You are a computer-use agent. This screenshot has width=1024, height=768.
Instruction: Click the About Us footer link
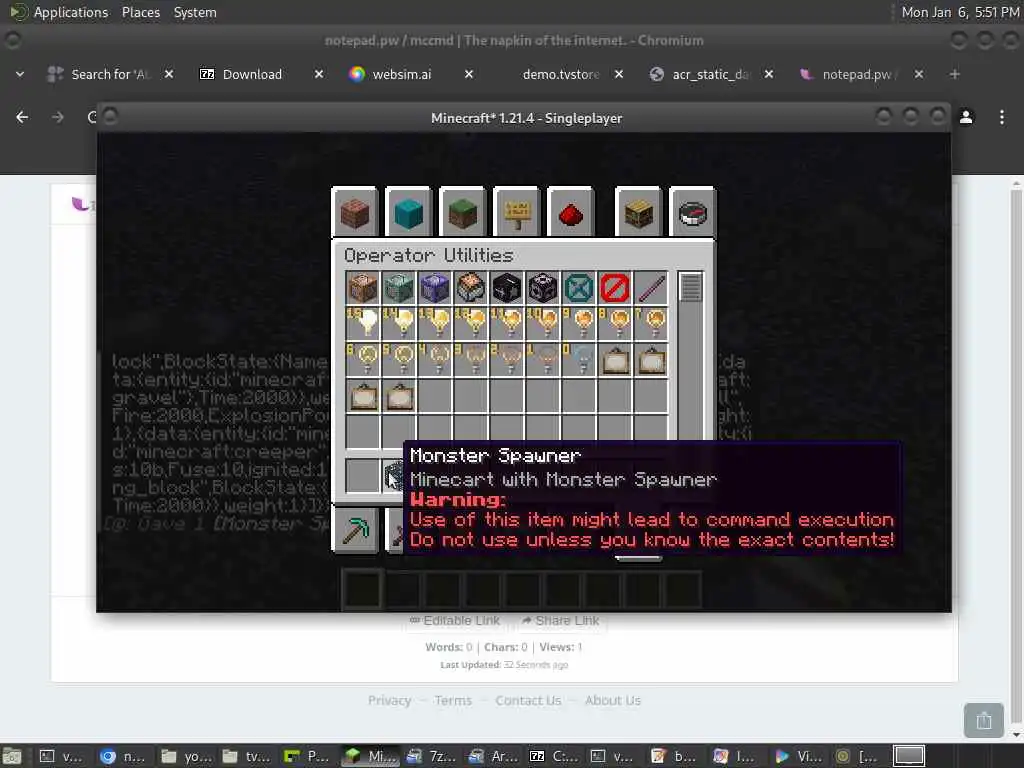tap(613, 701)
